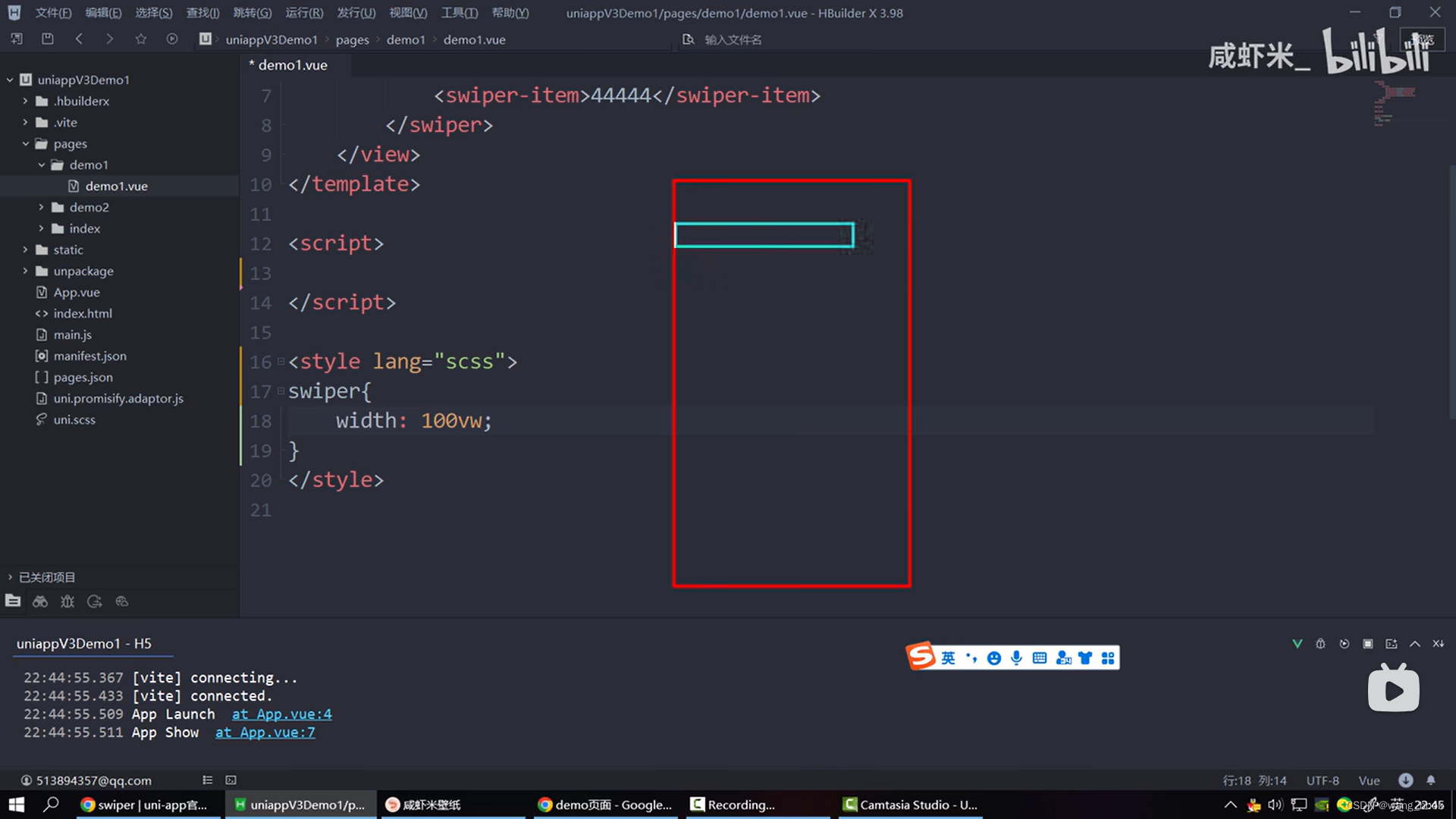Fold the style block at line 16
The width and height of the screenshot is (1456, 819).
coord(281,362)
